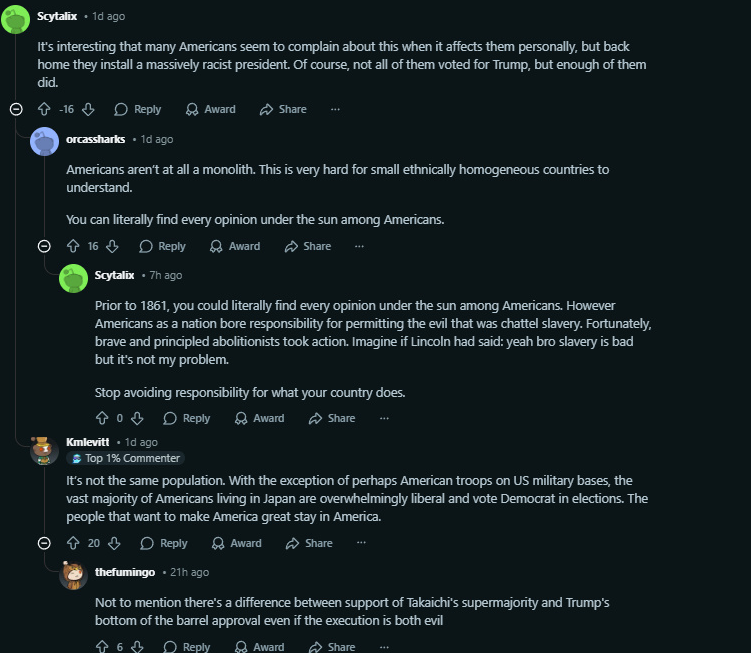
Task: Downvote Scytalix's comment scored -16
Action: coord(88,109)
